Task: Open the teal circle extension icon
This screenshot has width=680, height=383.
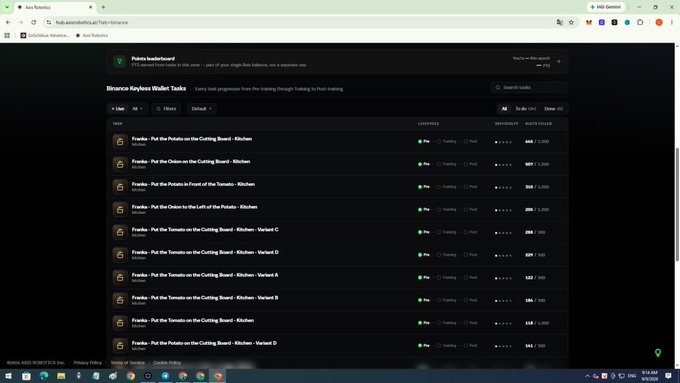Action: (x=627, y=22)
